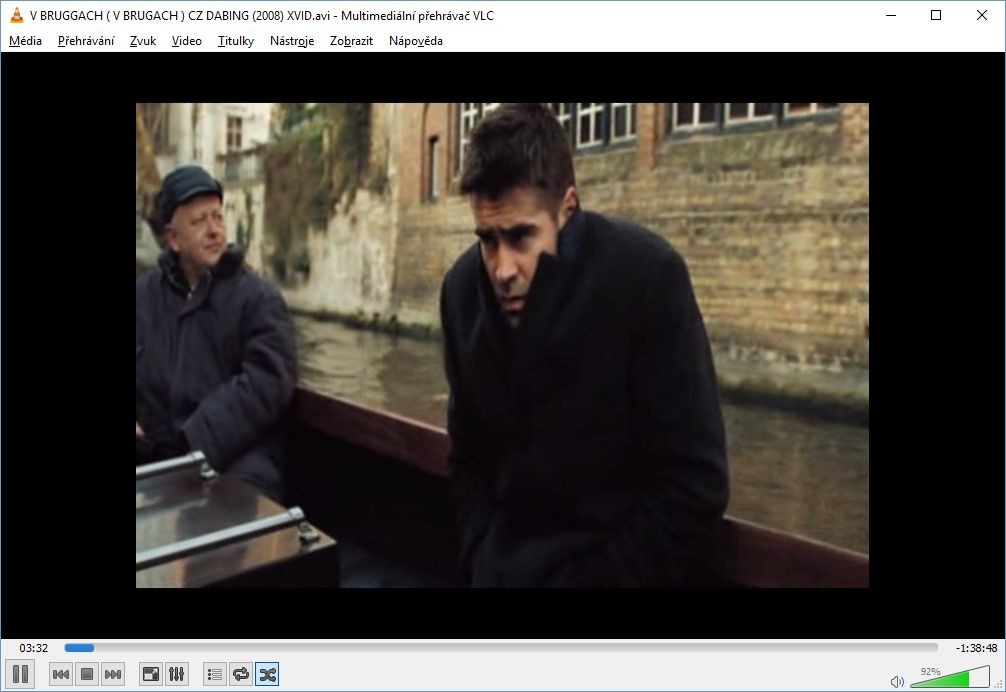Seek along the playback progress bar
Viewport: 1006px width, 692px height.
(x=501, y=648)
